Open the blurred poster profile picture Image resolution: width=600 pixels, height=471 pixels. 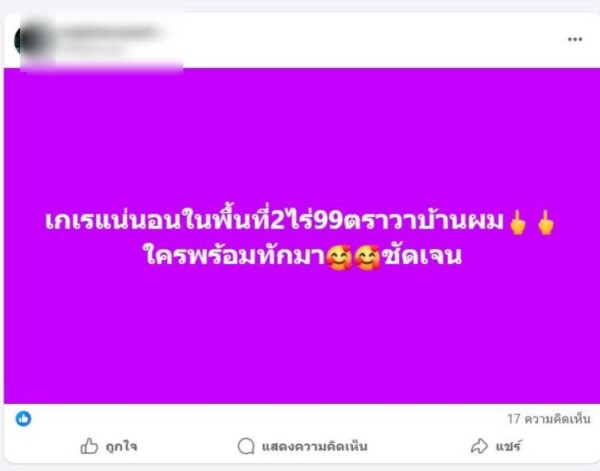click(33, 40)
